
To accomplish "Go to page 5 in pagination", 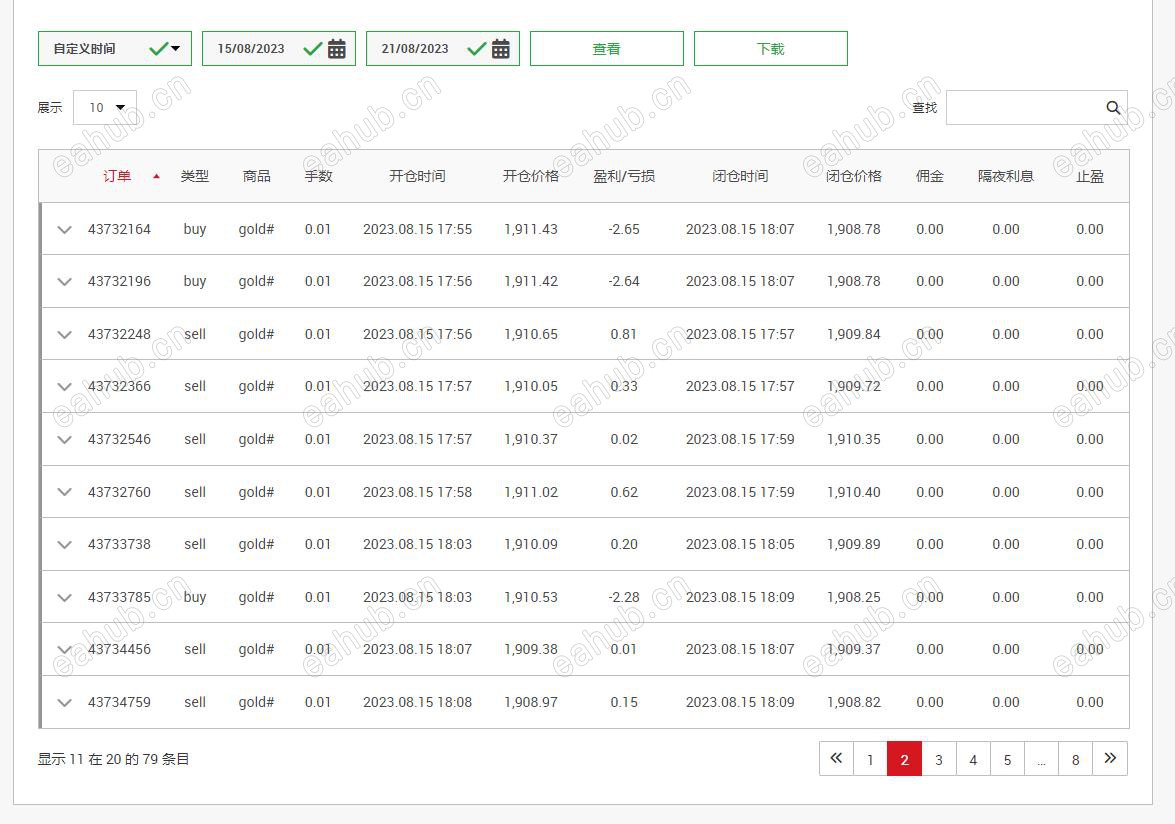I will click(1007, 759).
